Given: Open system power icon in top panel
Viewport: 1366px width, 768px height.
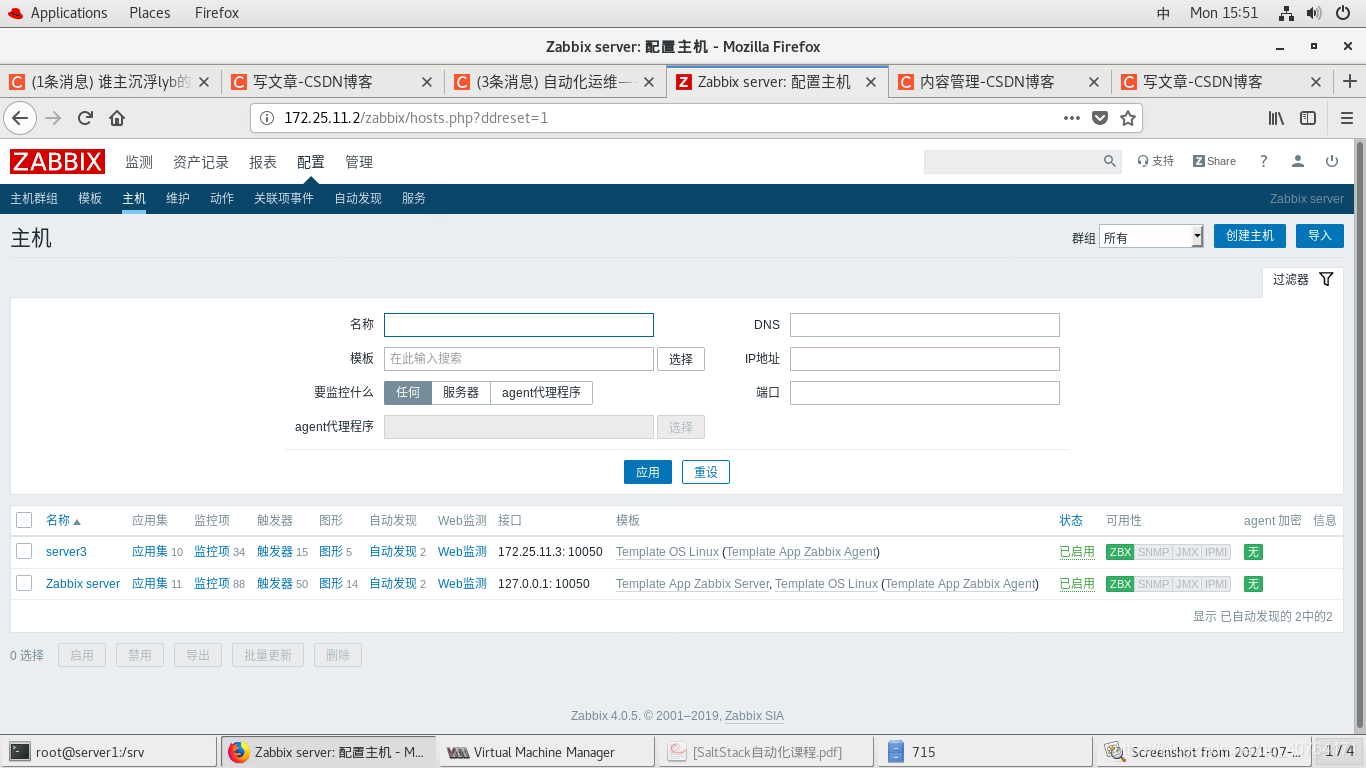Looking at the screenshot, I should coord(1343,13).
